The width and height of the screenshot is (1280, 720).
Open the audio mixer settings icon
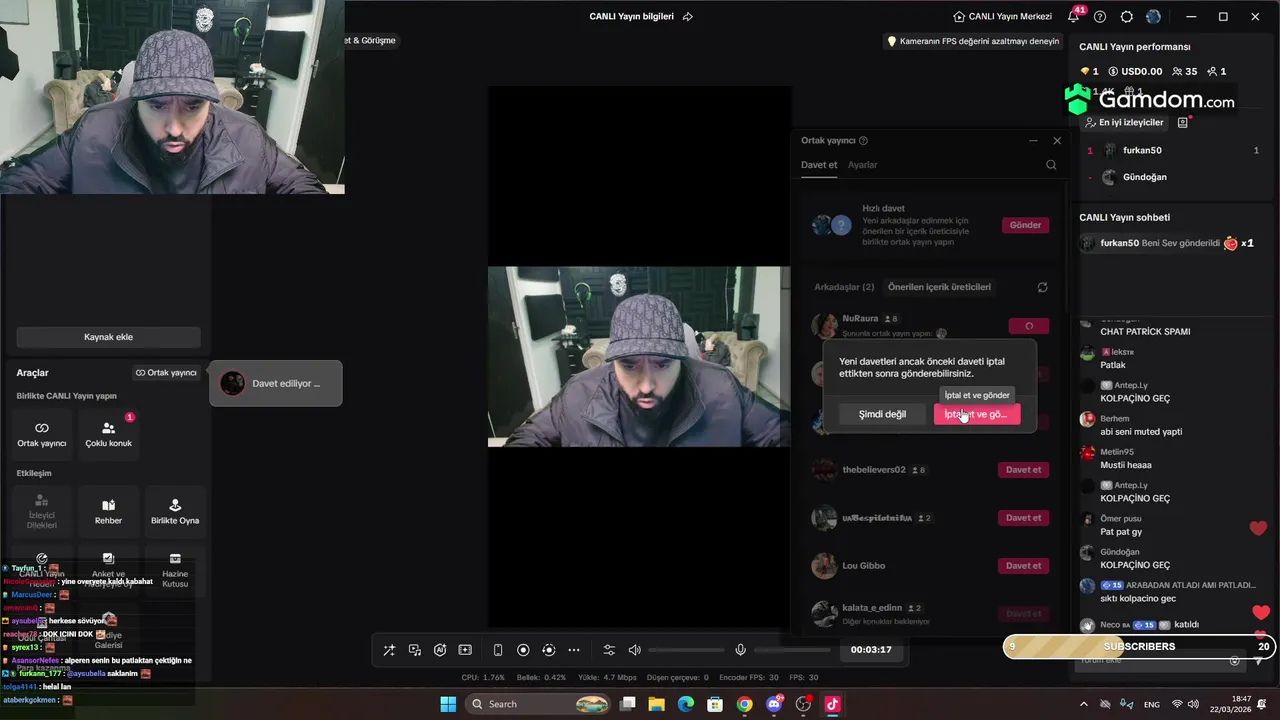point(609,650)
